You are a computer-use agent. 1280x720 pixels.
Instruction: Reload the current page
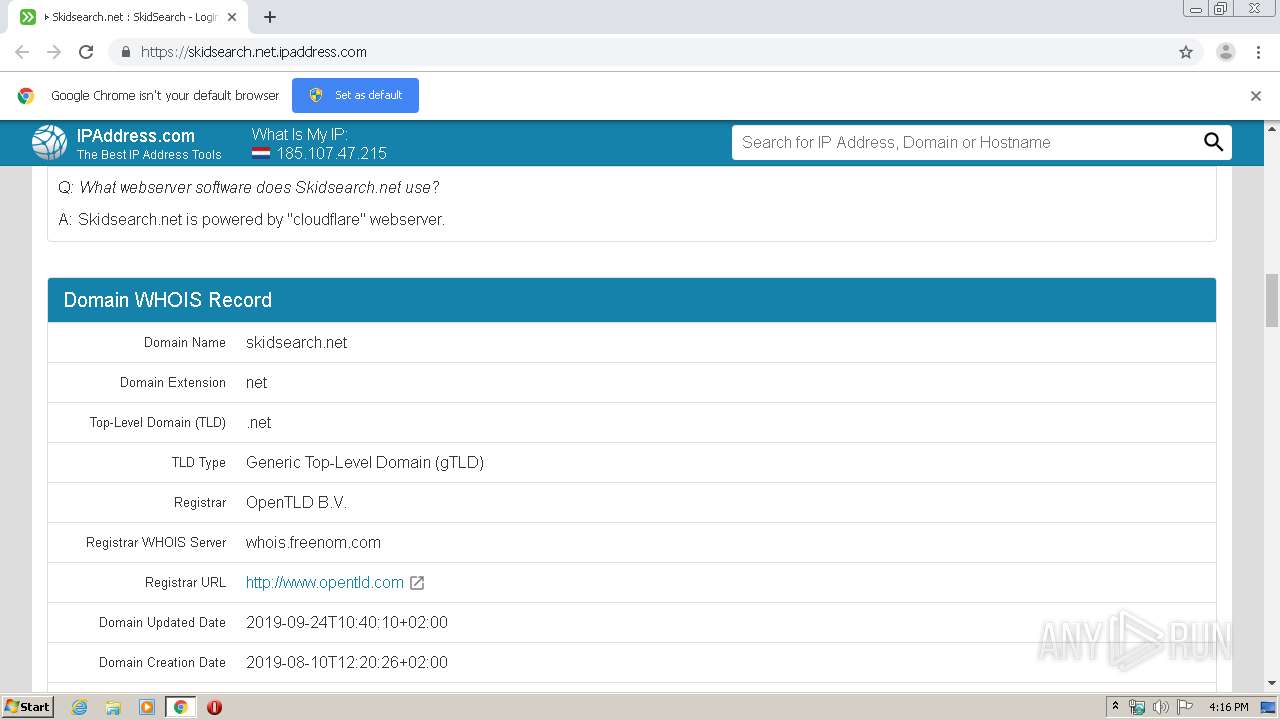pyautogui.click(x=86, y=52)
